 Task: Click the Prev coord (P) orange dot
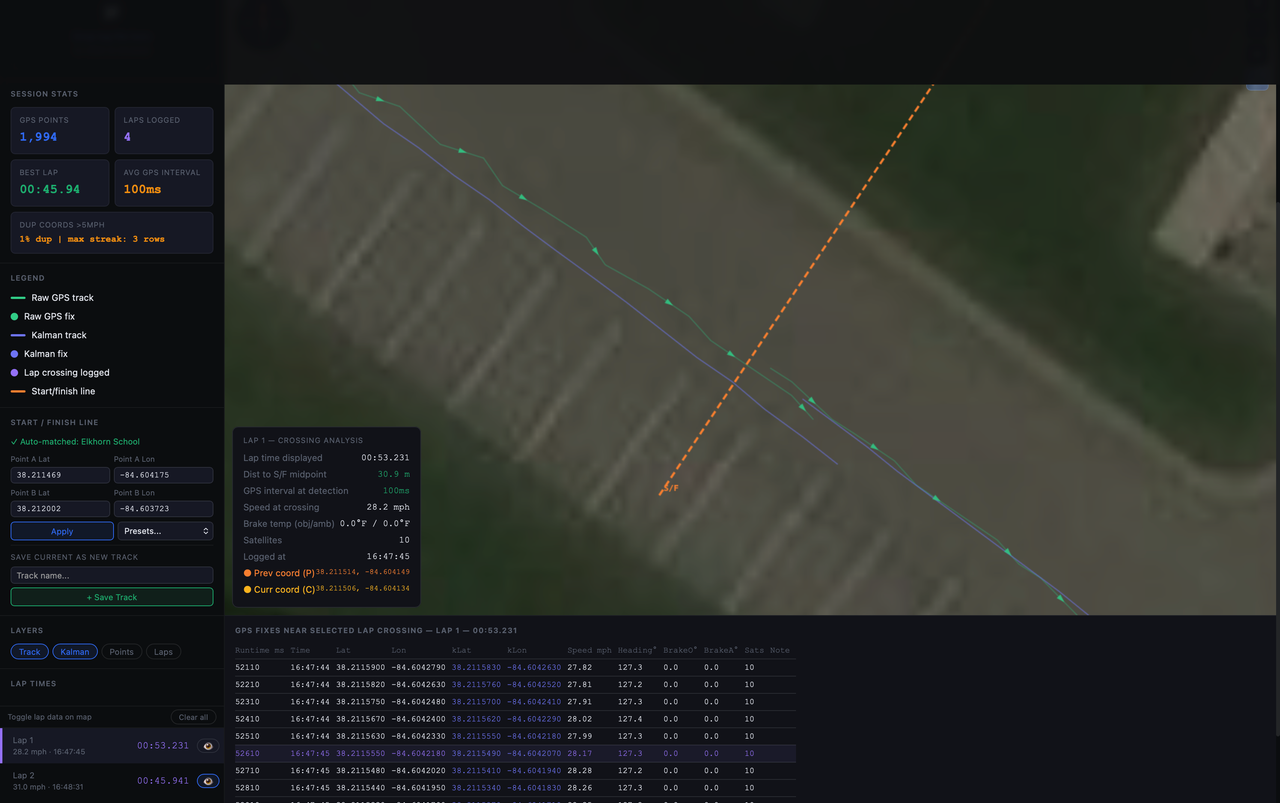pos(248,573)
